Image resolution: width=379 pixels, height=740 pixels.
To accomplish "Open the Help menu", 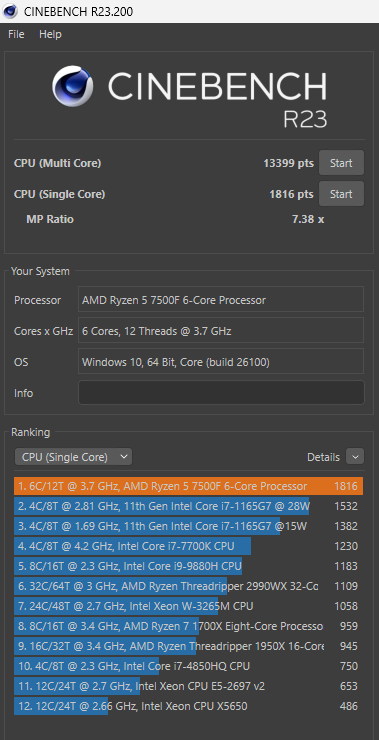I will tap(50, 34).
